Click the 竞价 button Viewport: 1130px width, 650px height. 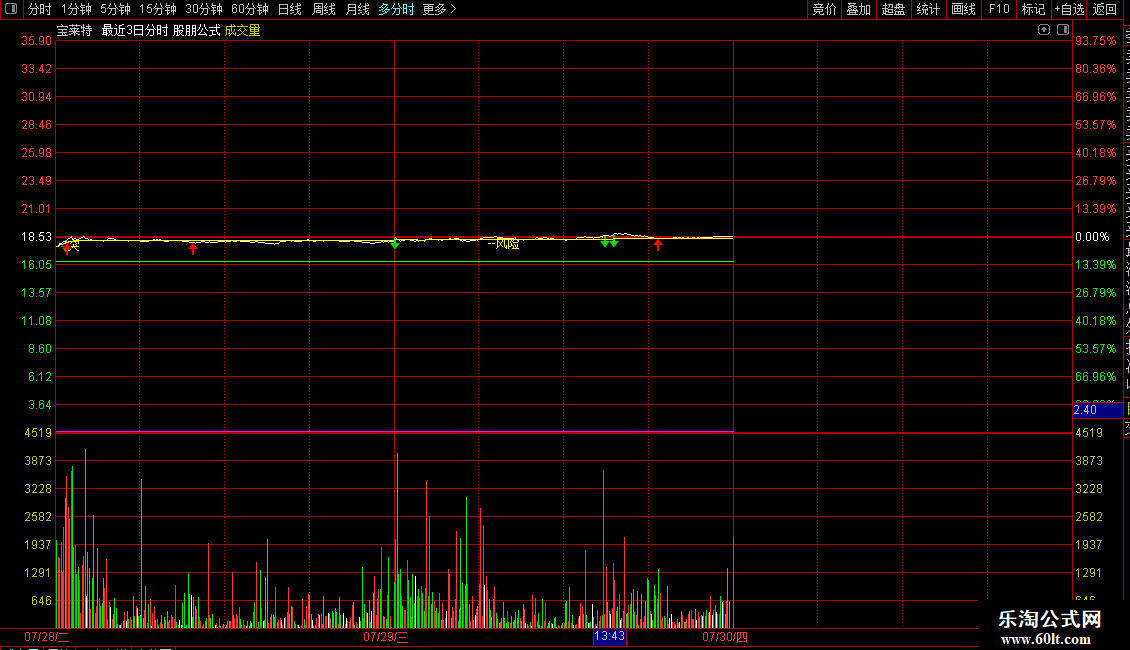click(x=824, y=9)
